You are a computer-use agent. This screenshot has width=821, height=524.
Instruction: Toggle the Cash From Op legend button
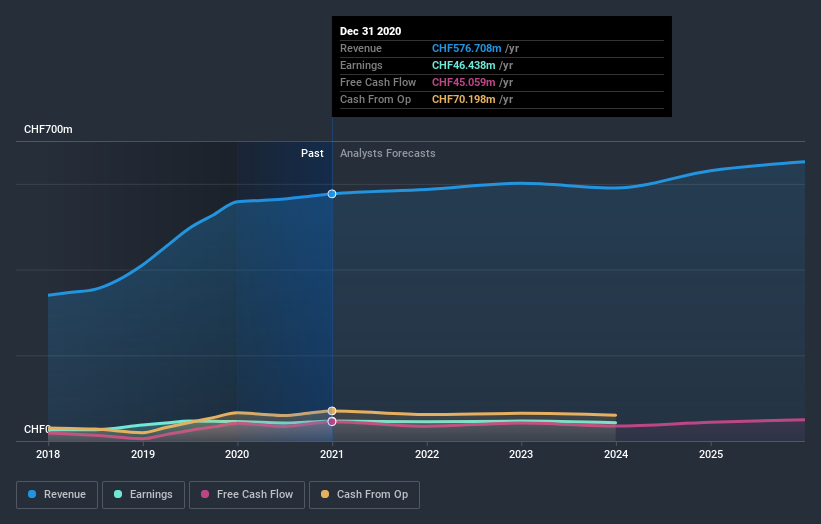(364, 495)
